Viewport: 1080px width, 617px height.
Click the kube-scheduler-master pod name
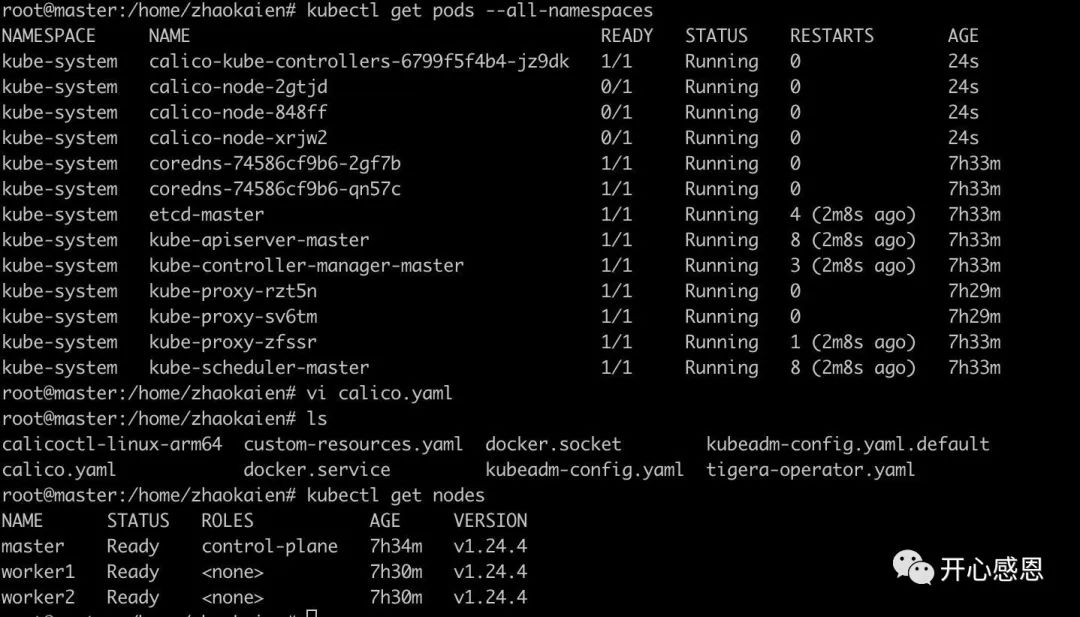[x=259, y=368]
